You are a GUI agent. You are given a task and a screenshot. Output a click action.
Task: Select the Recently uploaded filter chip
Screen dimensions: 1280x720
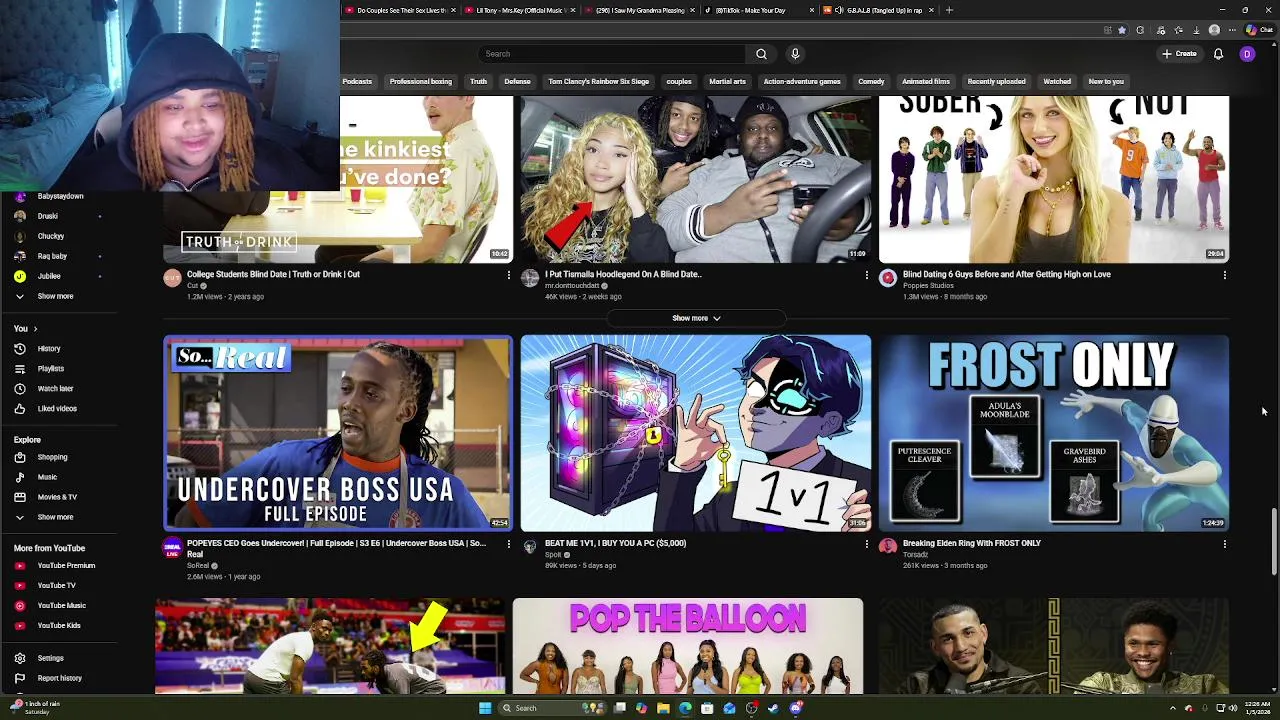click(x=996, y=81)
